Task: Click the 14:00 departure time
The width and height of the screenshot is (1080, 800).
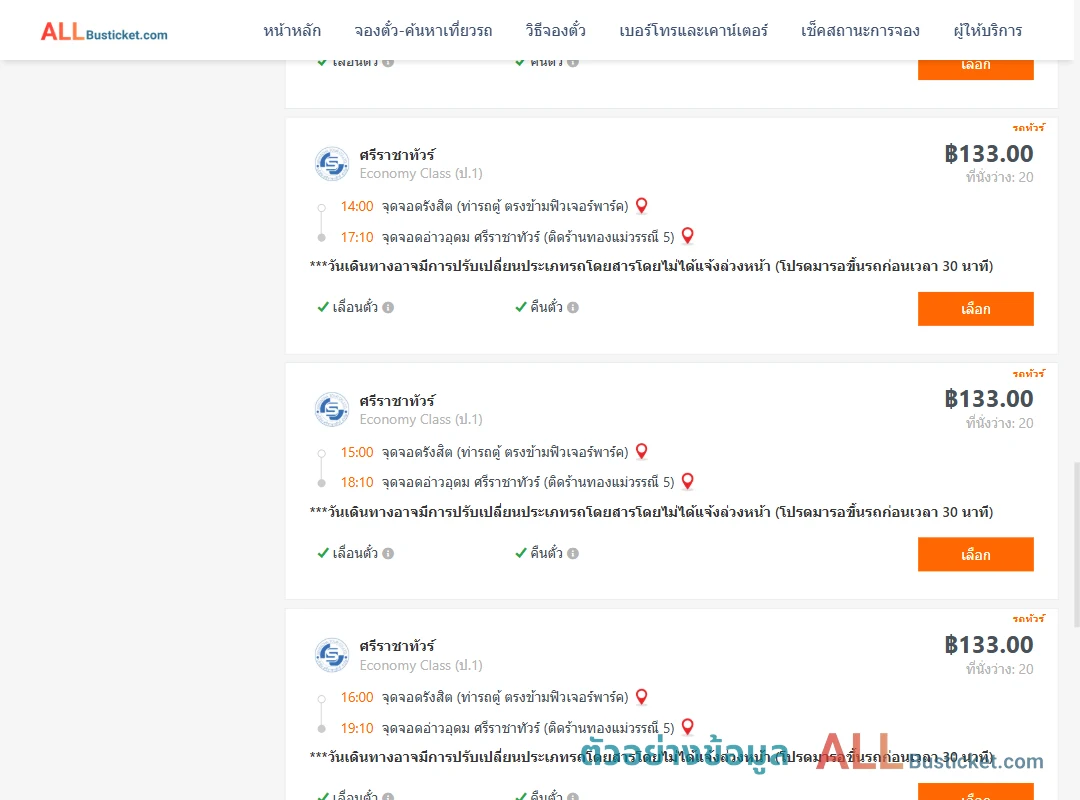Action: [x=357, y=207]
